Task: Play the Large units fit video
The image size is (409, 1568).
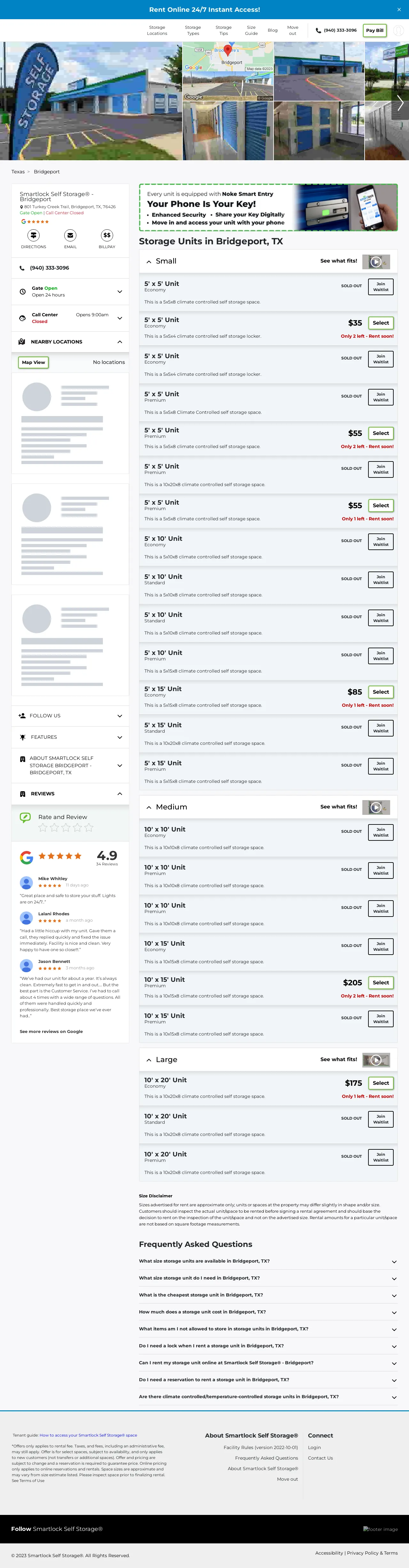Action: (x=376, y=1060)
